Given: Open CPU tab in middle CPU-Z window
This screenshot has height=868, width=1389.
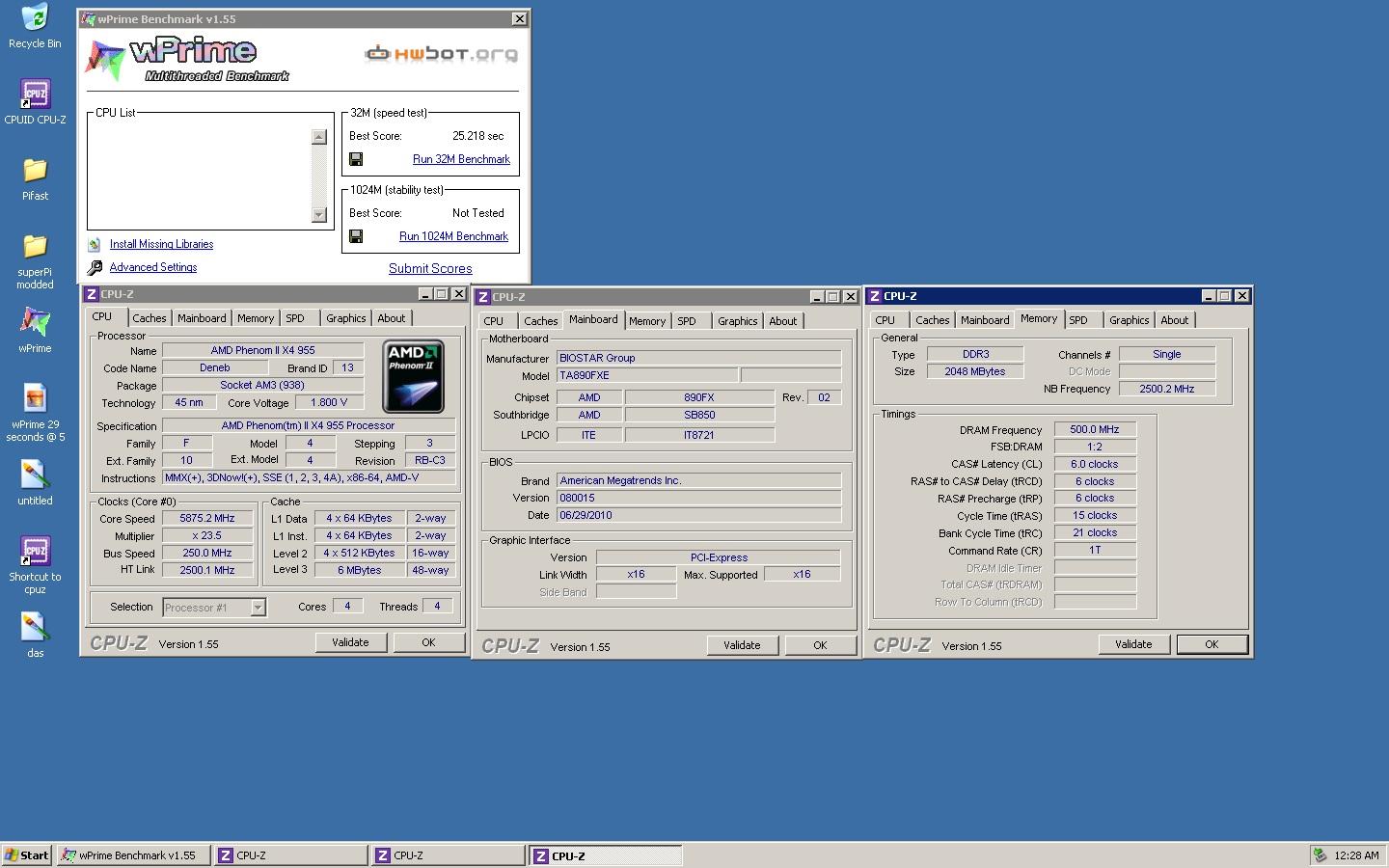Looking at the screenshot, I should pos(494,321).
